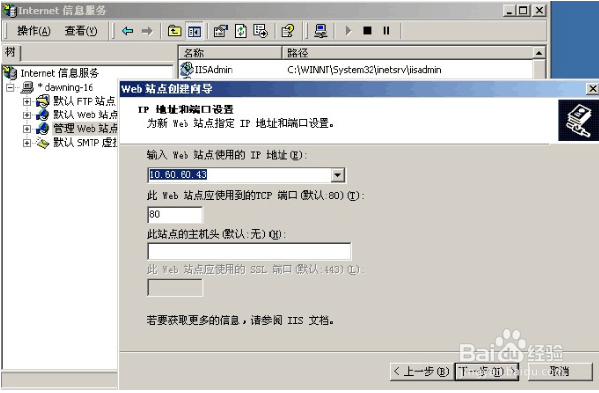This screenshot has height=393, width=599.
Task: Collapse the dawning-16 server node
Action: 10,87
